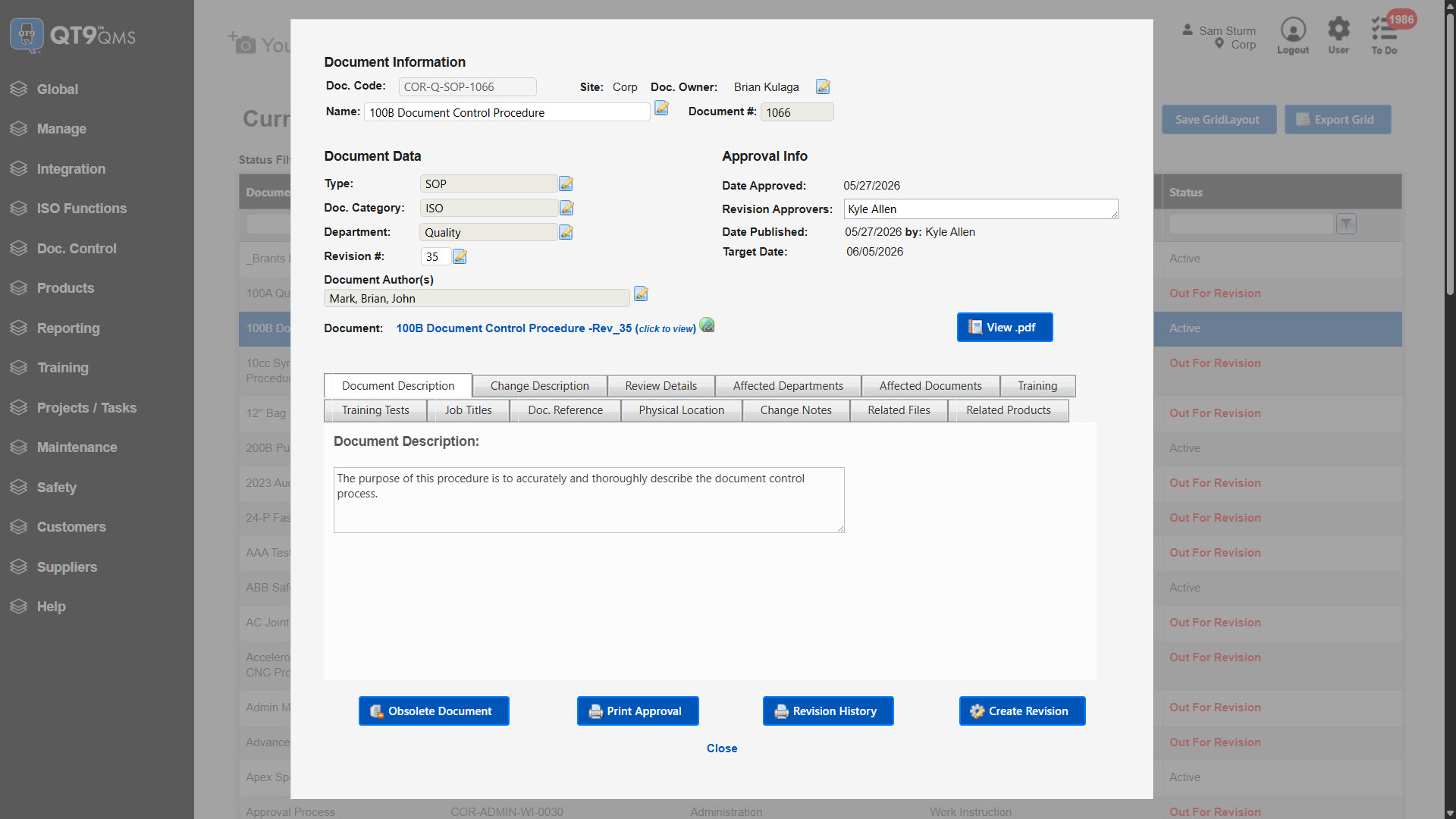
Task: Click the Status column filter icon
Action: [1346, 224]
